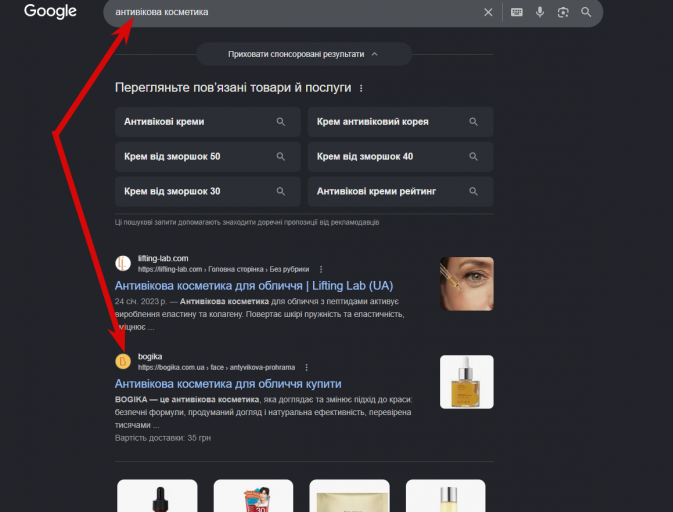
Task: Submit search with magnifier icon in search bar
Action: (x=586, y=12)
